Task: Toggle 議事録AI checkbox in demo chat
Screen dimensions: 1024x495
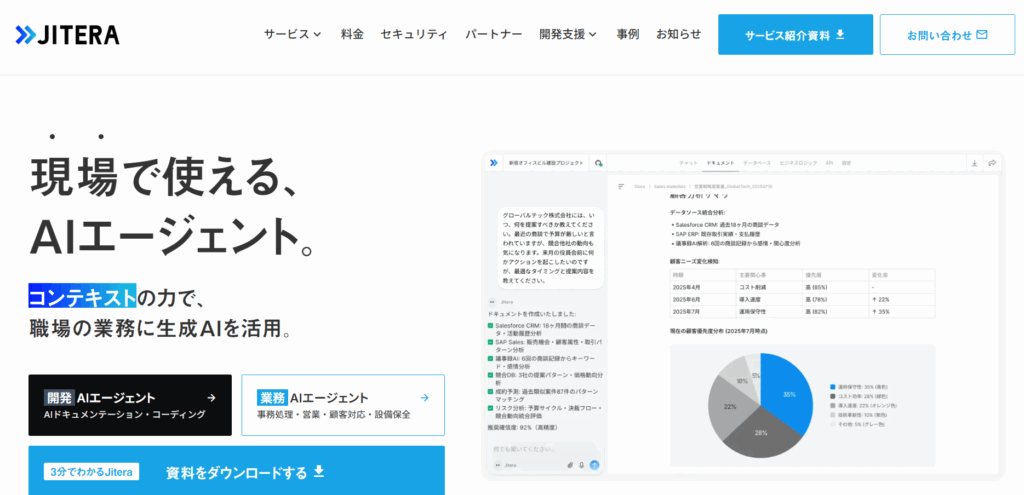Action: tap(490, 359)
